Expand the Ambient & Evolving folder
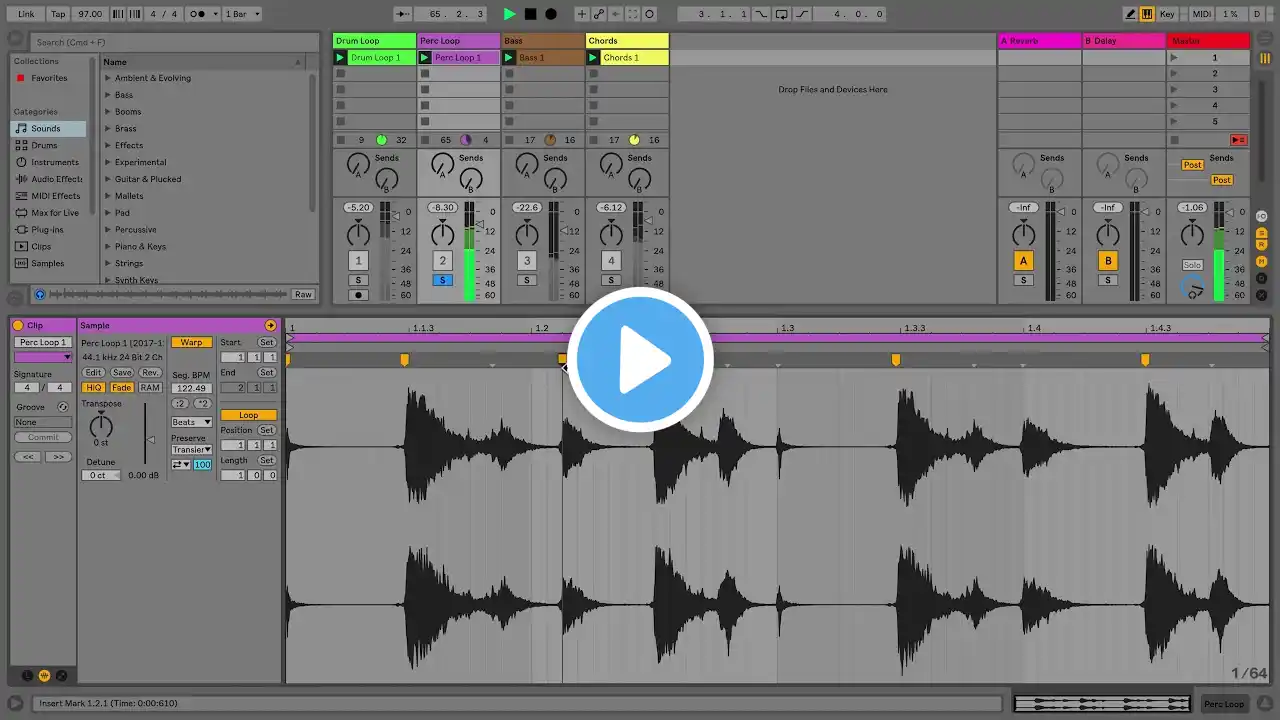The width and height of the screenshot is (1280, 720). click(108, 78)
